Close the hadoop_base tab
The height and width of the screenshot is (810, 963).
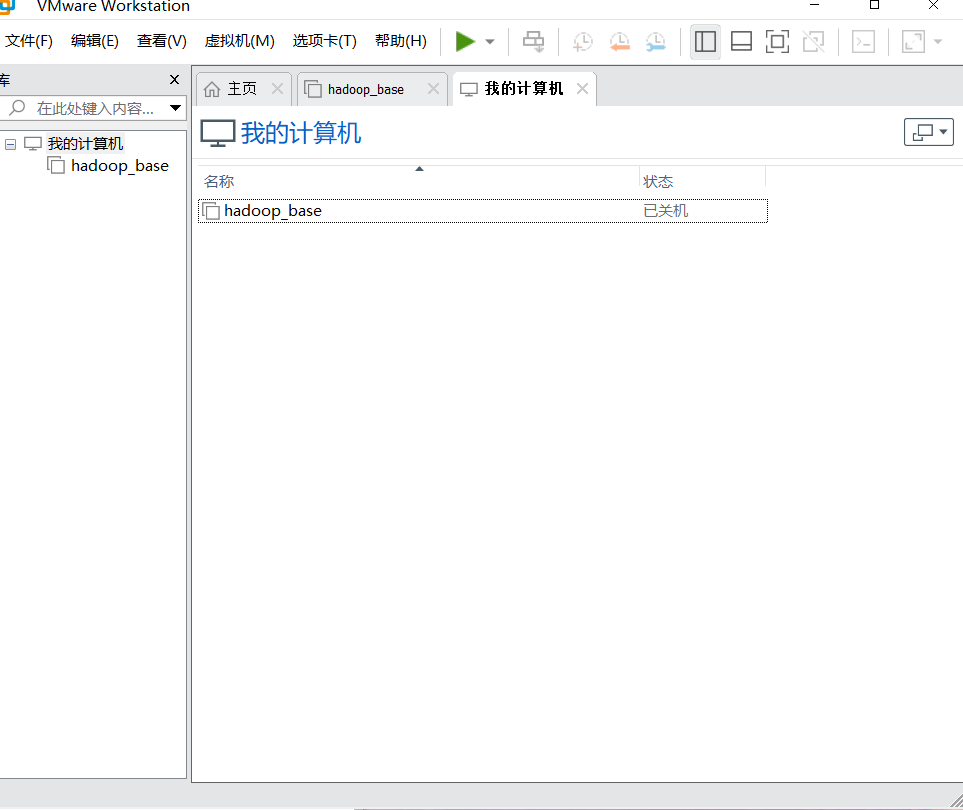434,88
